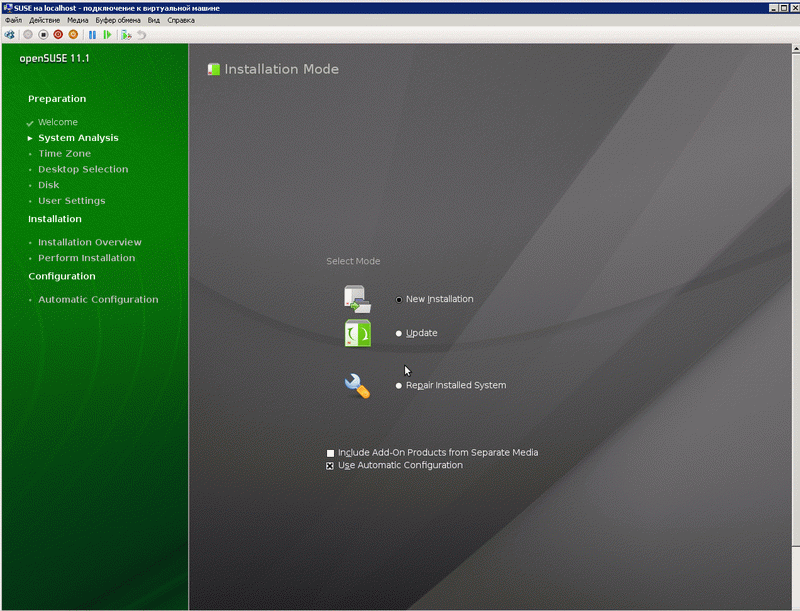Select the Repair Installed System radio button

pyautogui.click(x=399, y=386)
